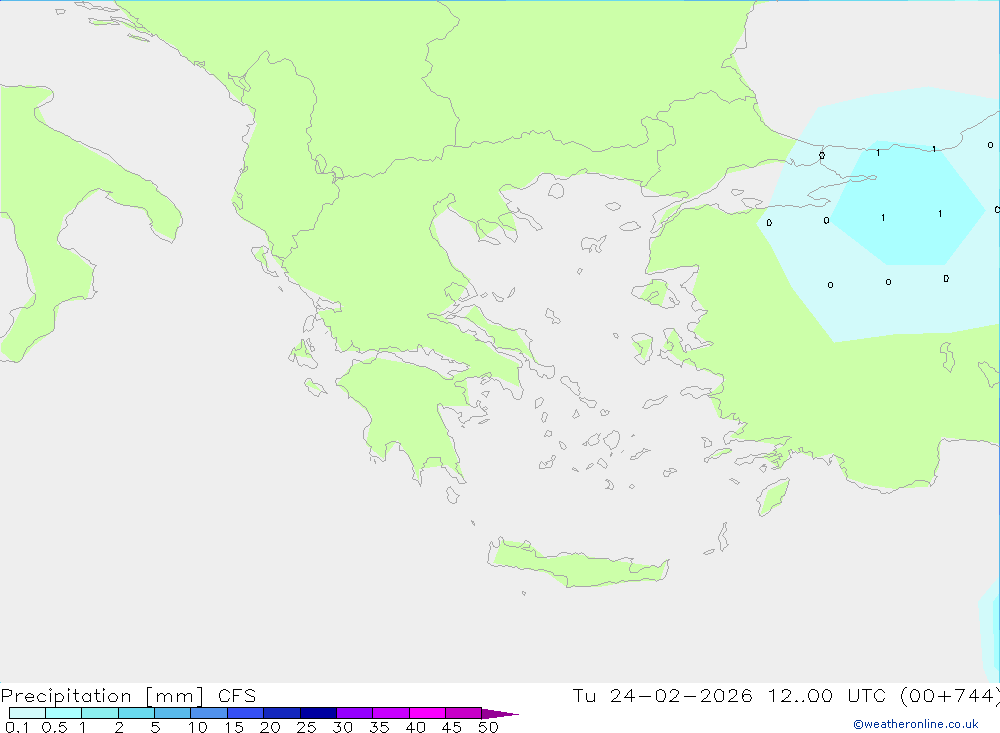
Task: Click the 30–35 mm purple legend swatch
Action: [355, 713]
